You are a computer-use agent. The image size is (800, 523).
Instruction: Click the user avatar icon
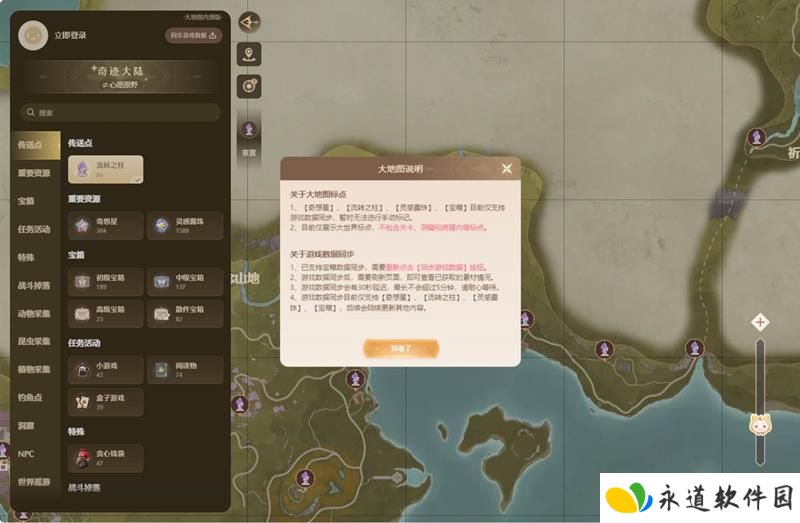33,35
